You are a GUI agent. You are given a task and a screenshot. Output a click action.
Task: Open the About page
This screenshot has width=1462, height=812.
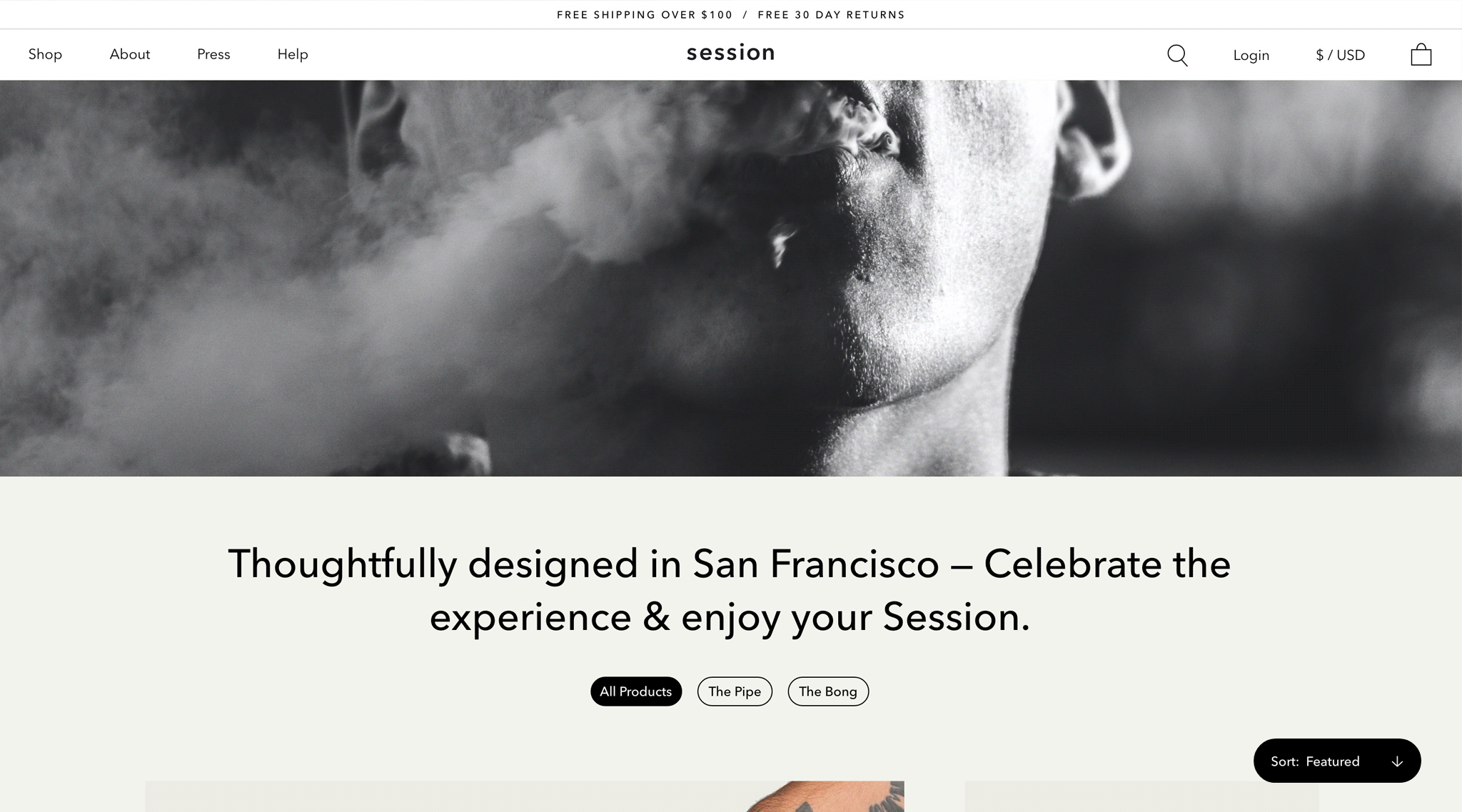[x=130, y=54]
